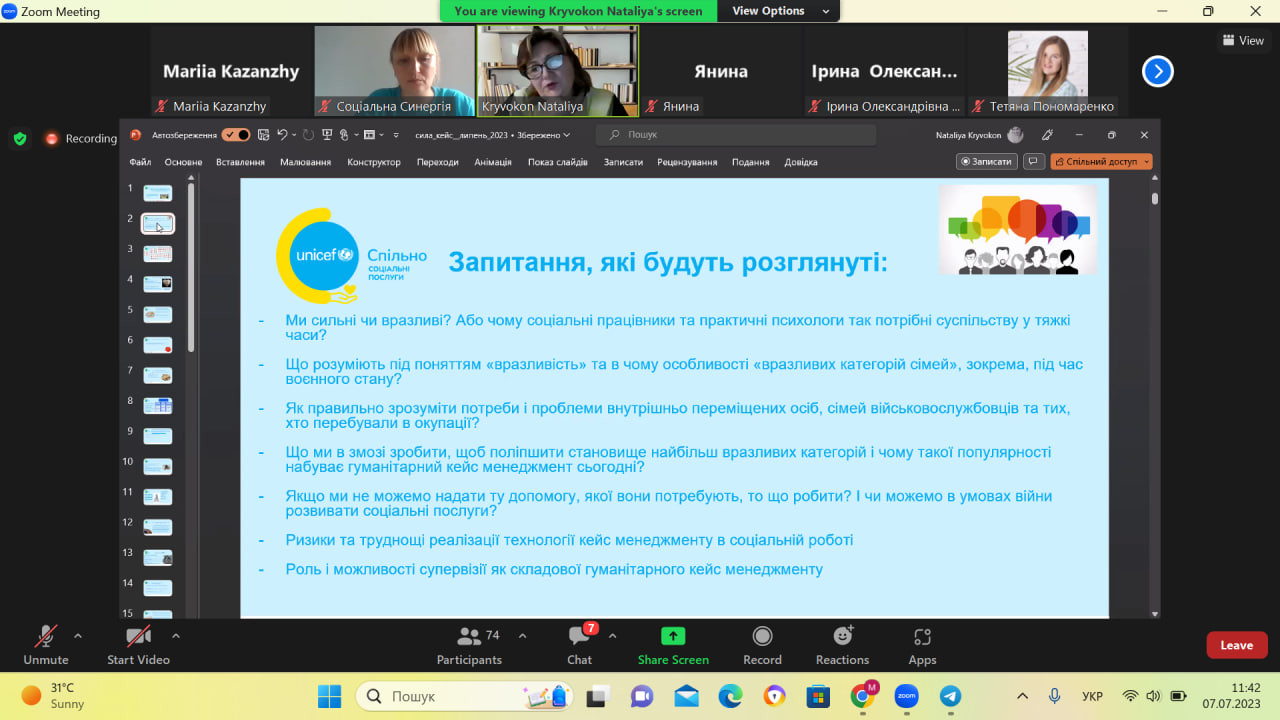The height and width of the screenshot is (720, 1280).
Task: Open the quick access toolbar customize arrow
Action: point(396,135)
